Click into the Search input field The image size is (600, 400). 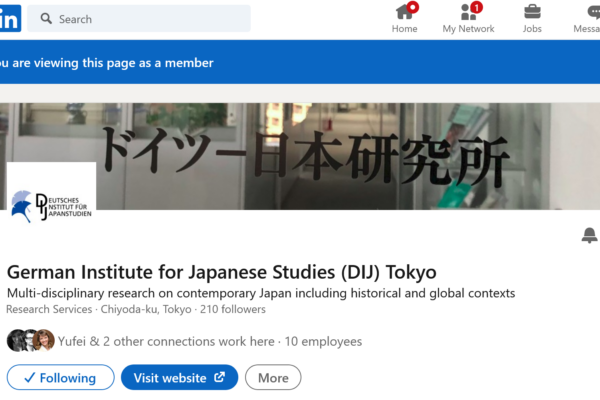tap(139, 18)
